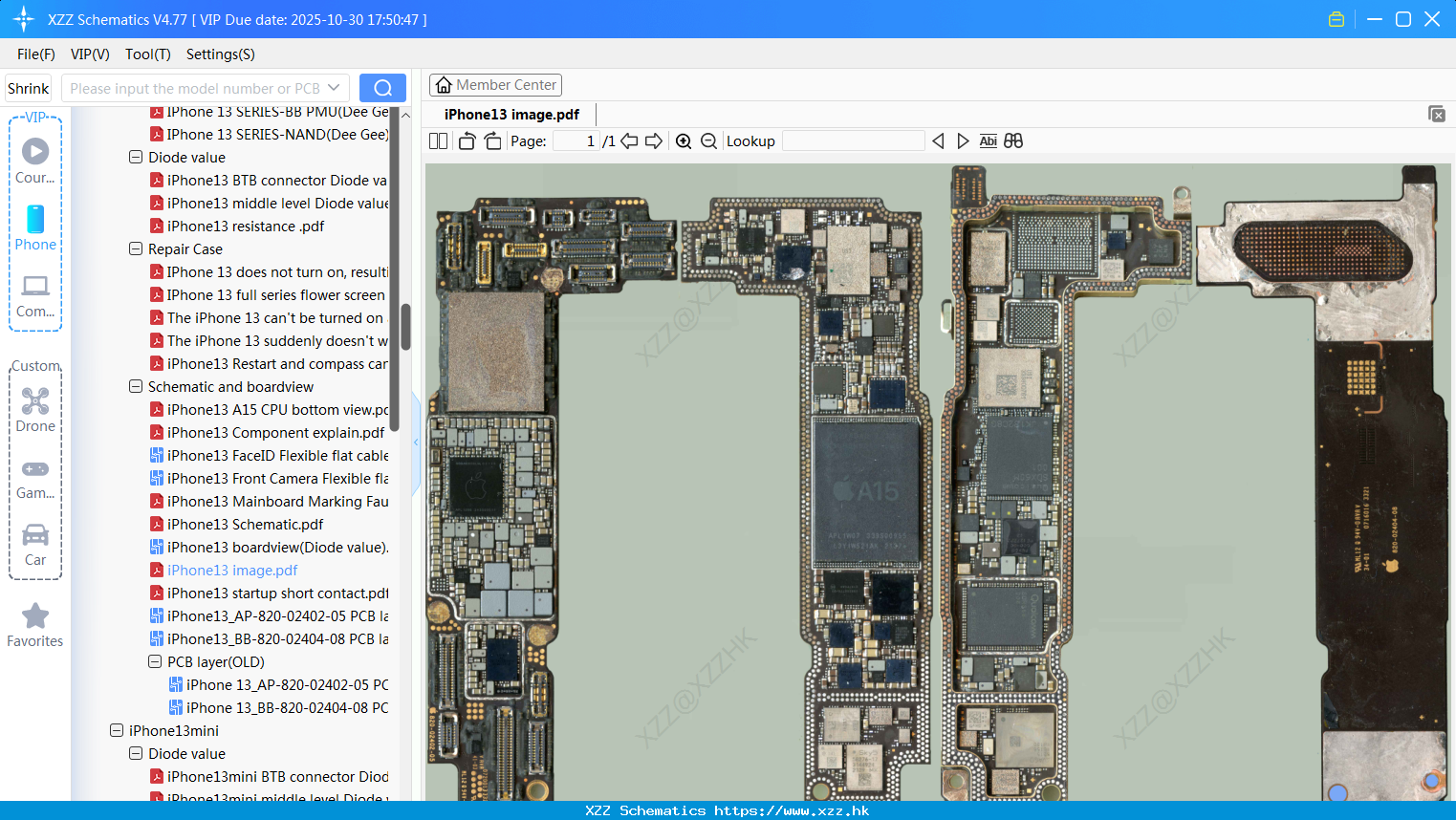The image size is (1456, 820).
Task: Click the tree scrollbar up arrow
Action: tap(405, 115)
